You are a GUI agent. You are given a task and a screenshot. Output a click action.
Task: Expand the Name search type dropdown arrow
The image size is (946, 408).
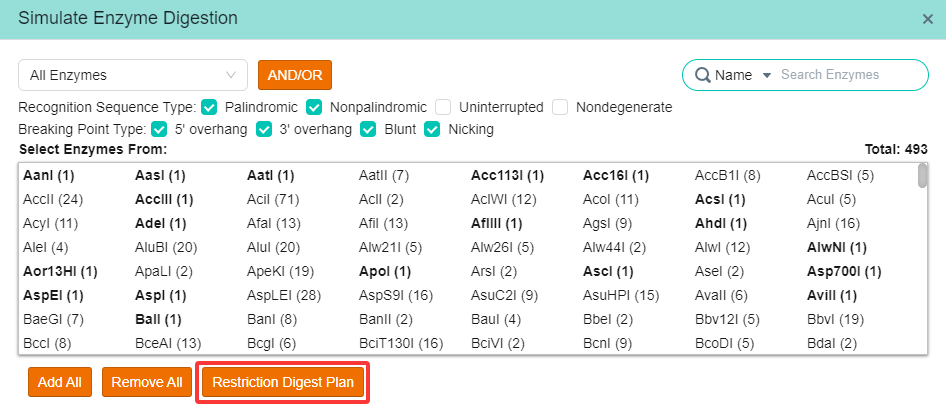(x=767, y=75)
